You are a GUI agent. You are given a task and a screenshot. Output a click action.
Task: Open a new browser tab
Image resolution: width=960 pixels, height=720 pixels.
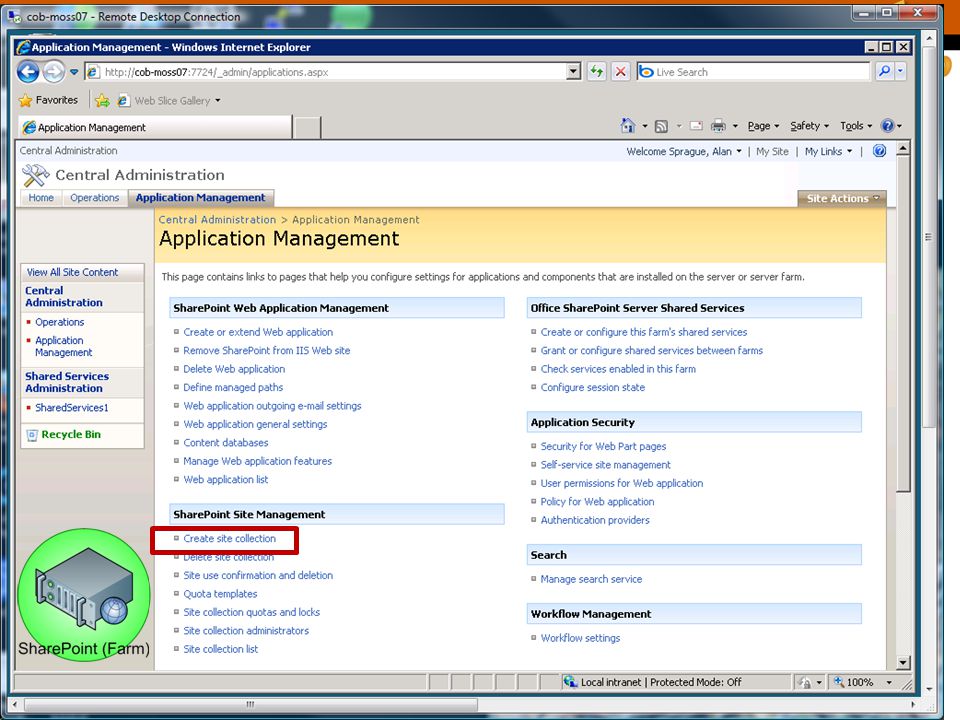coord(307,127)
